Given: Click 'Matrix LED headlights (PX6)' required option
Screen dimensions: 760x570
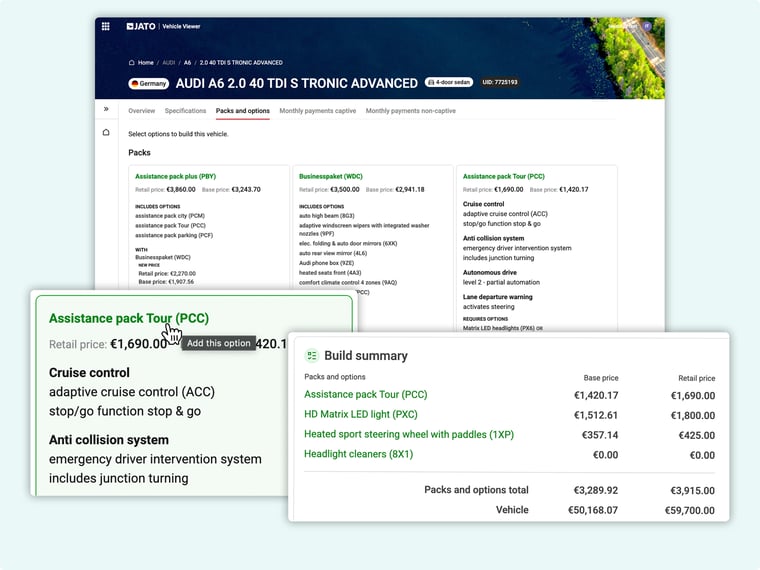Looking at the screenshot, I should (x=499, y=328).
